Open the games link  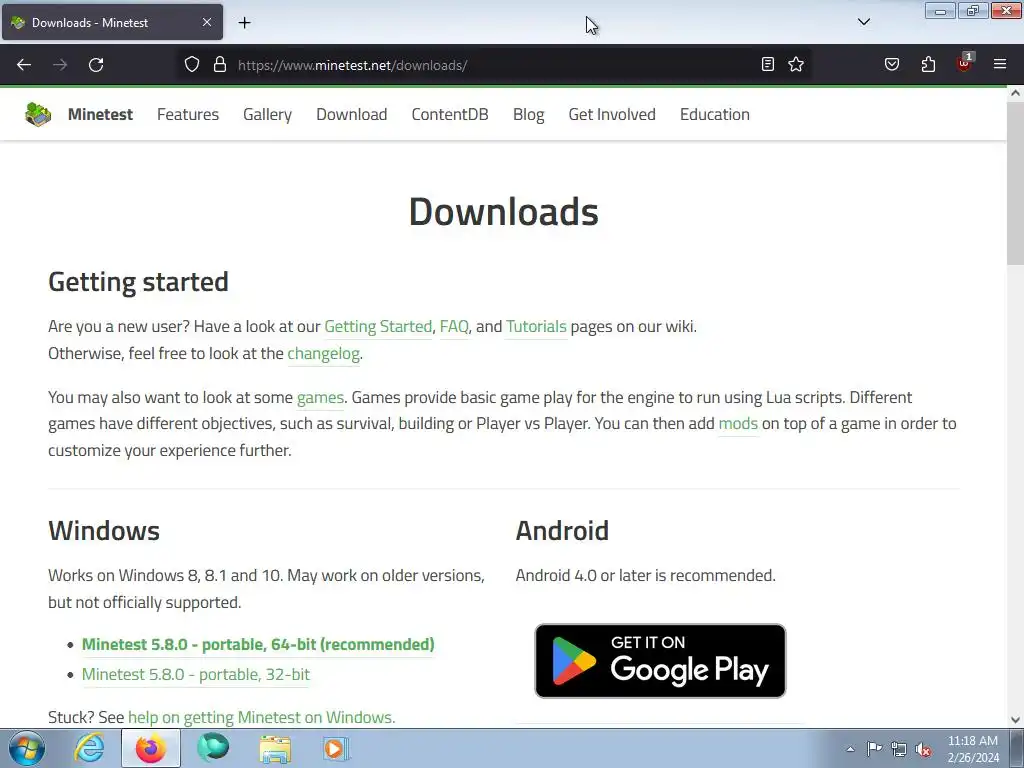click(320, 397)
